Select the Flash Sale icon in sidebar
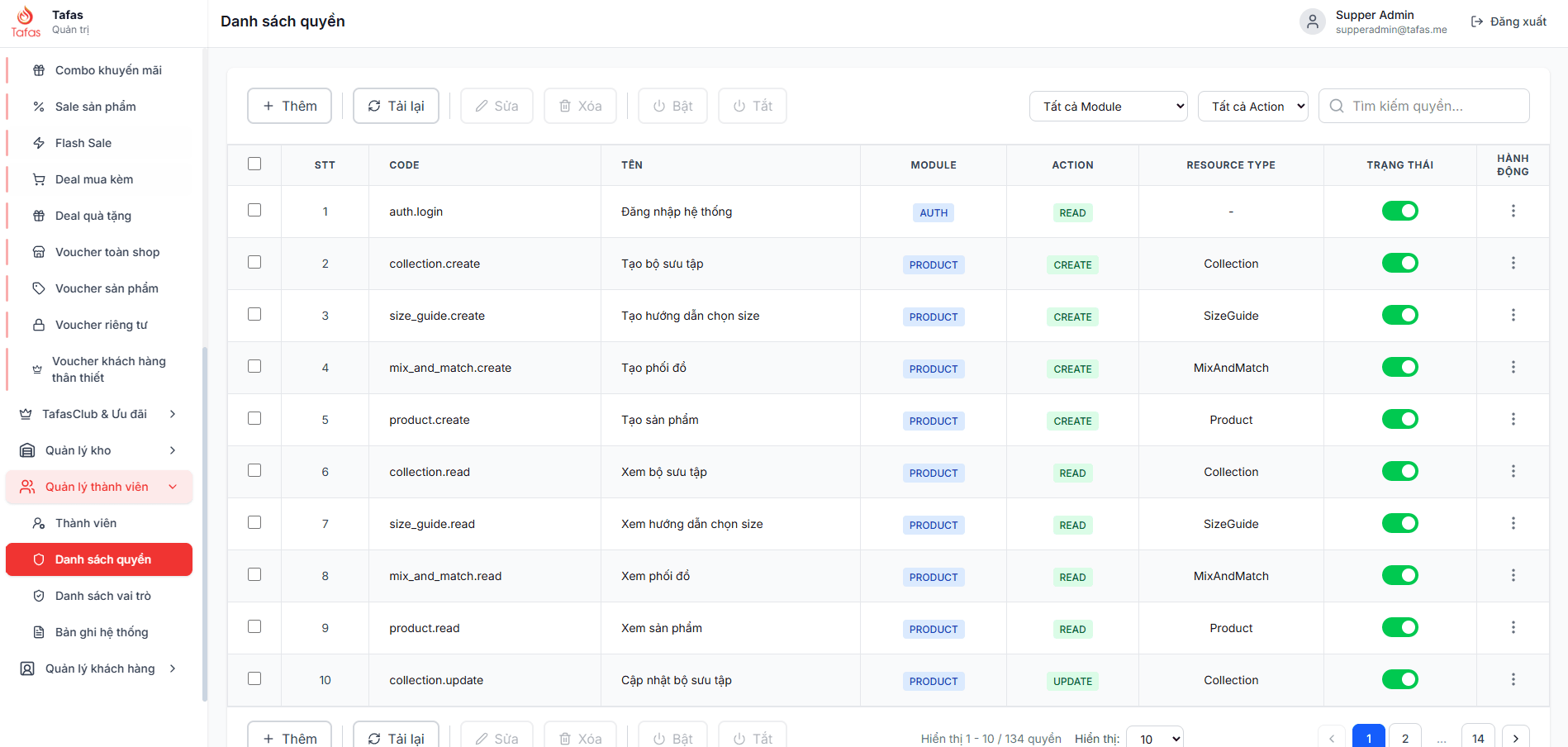1568x747 pixels. pyautogui.click(x=38, y=142)
